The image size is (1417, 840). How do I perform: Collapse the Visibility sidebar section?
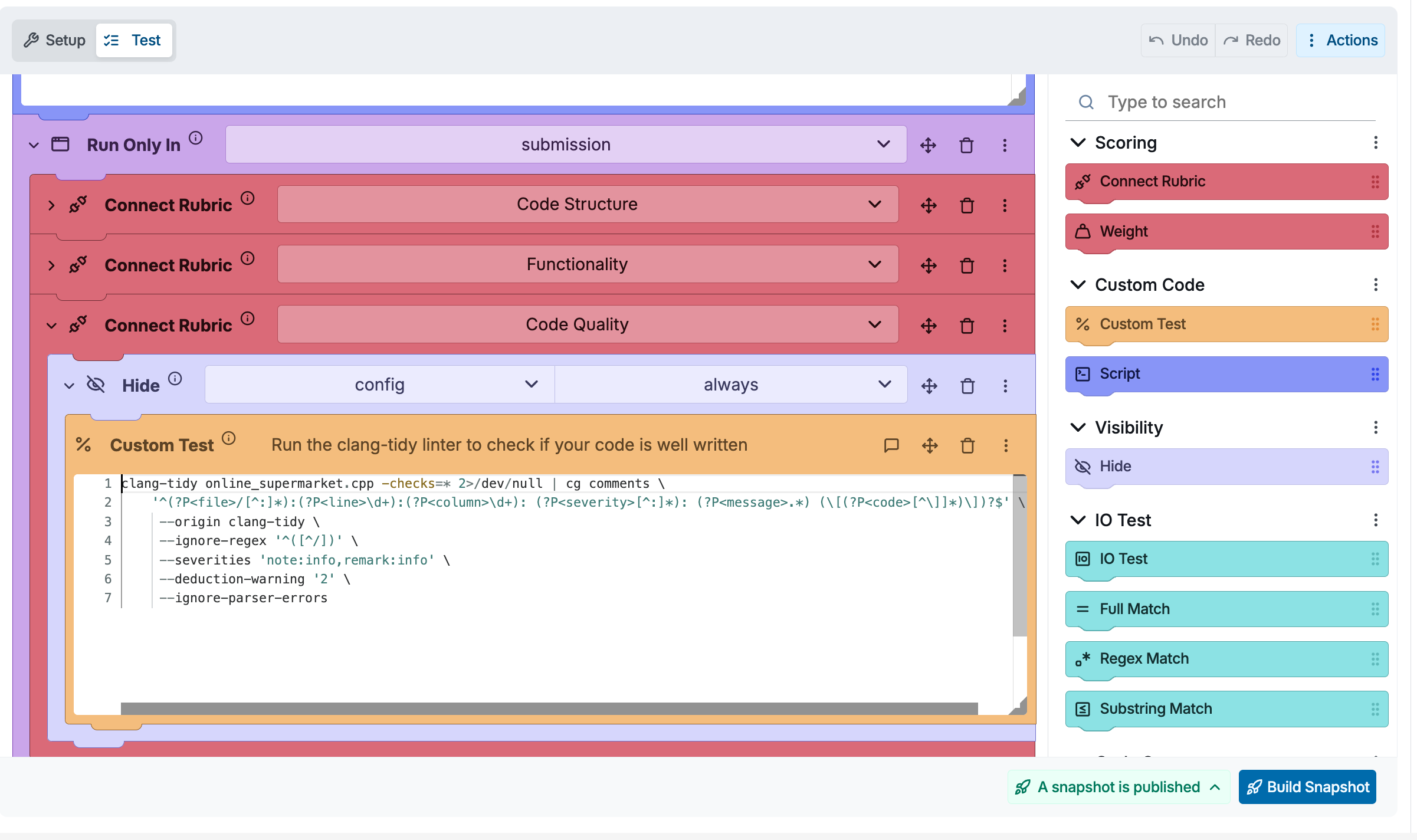click(1078, 427)
